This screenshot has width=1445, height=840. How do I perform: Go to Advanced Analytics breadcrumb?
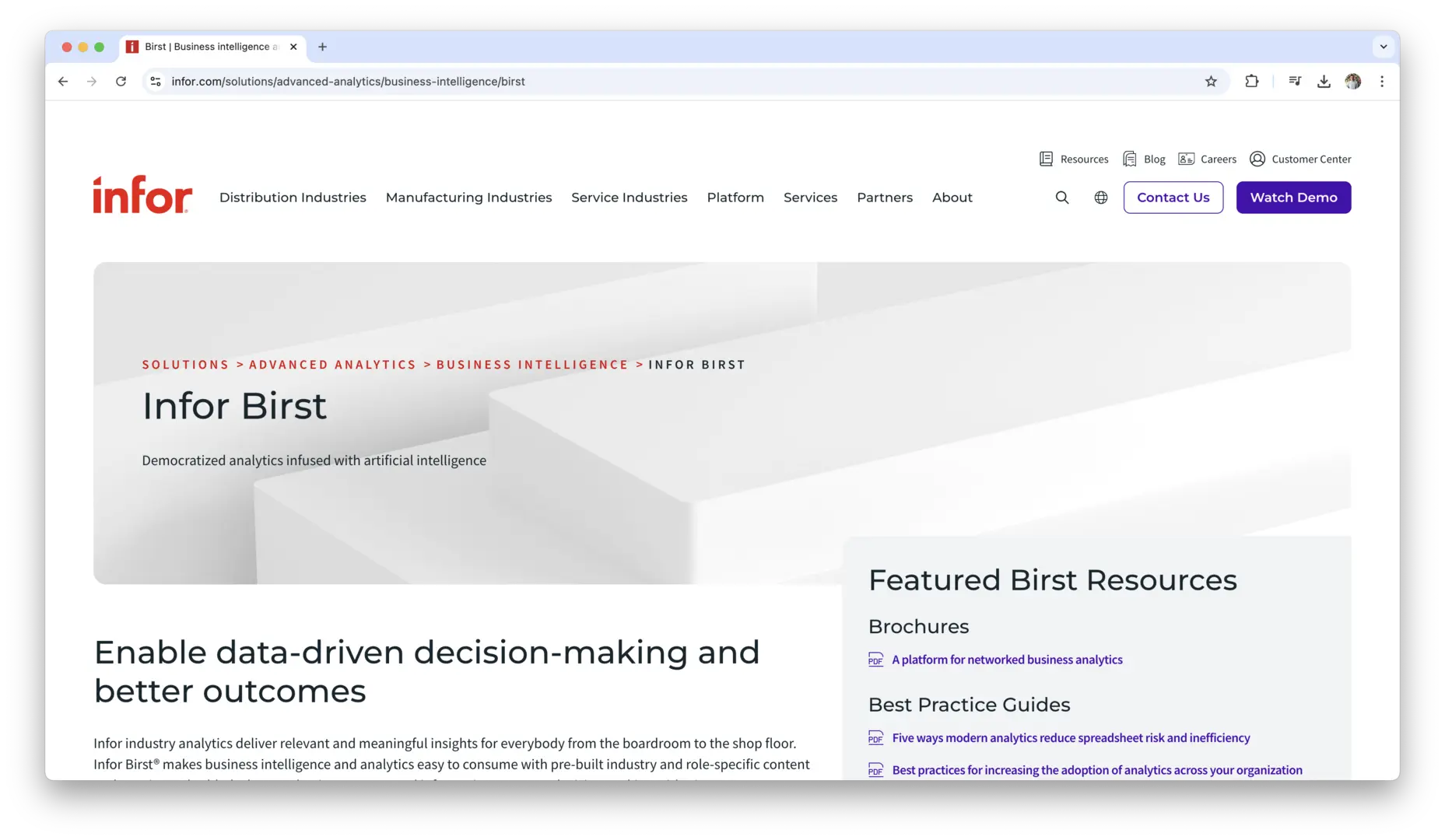tap(332, 365)
